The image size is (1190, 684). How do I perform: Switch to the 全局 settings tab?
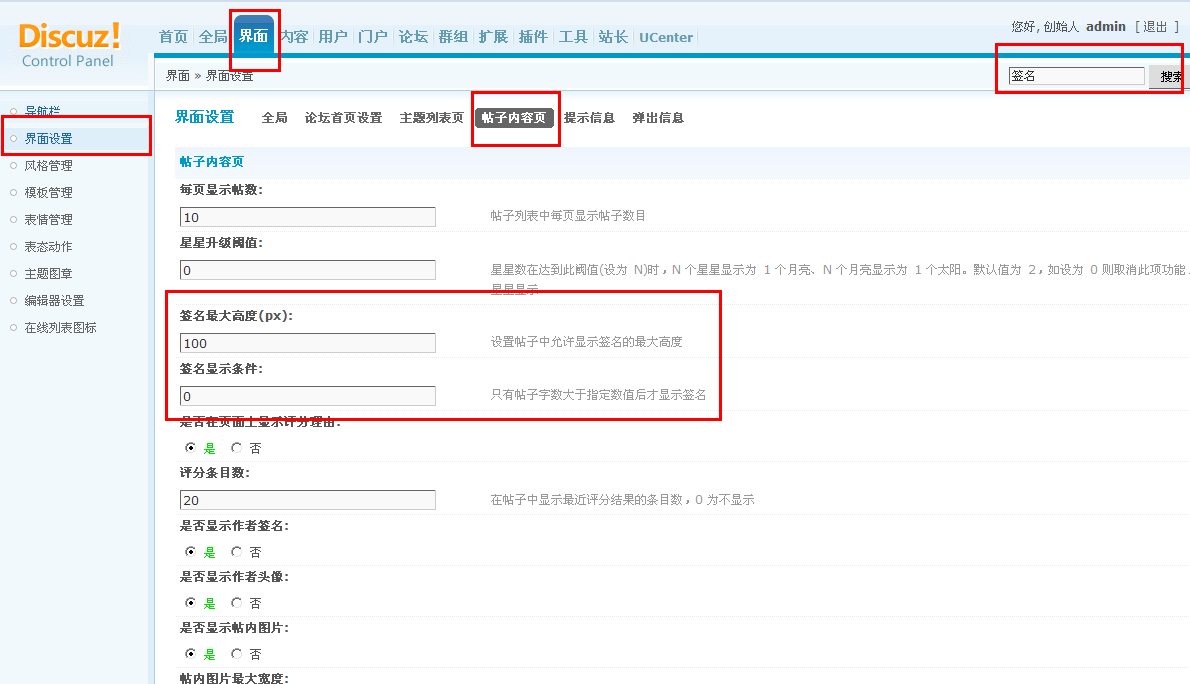[274, 118]
